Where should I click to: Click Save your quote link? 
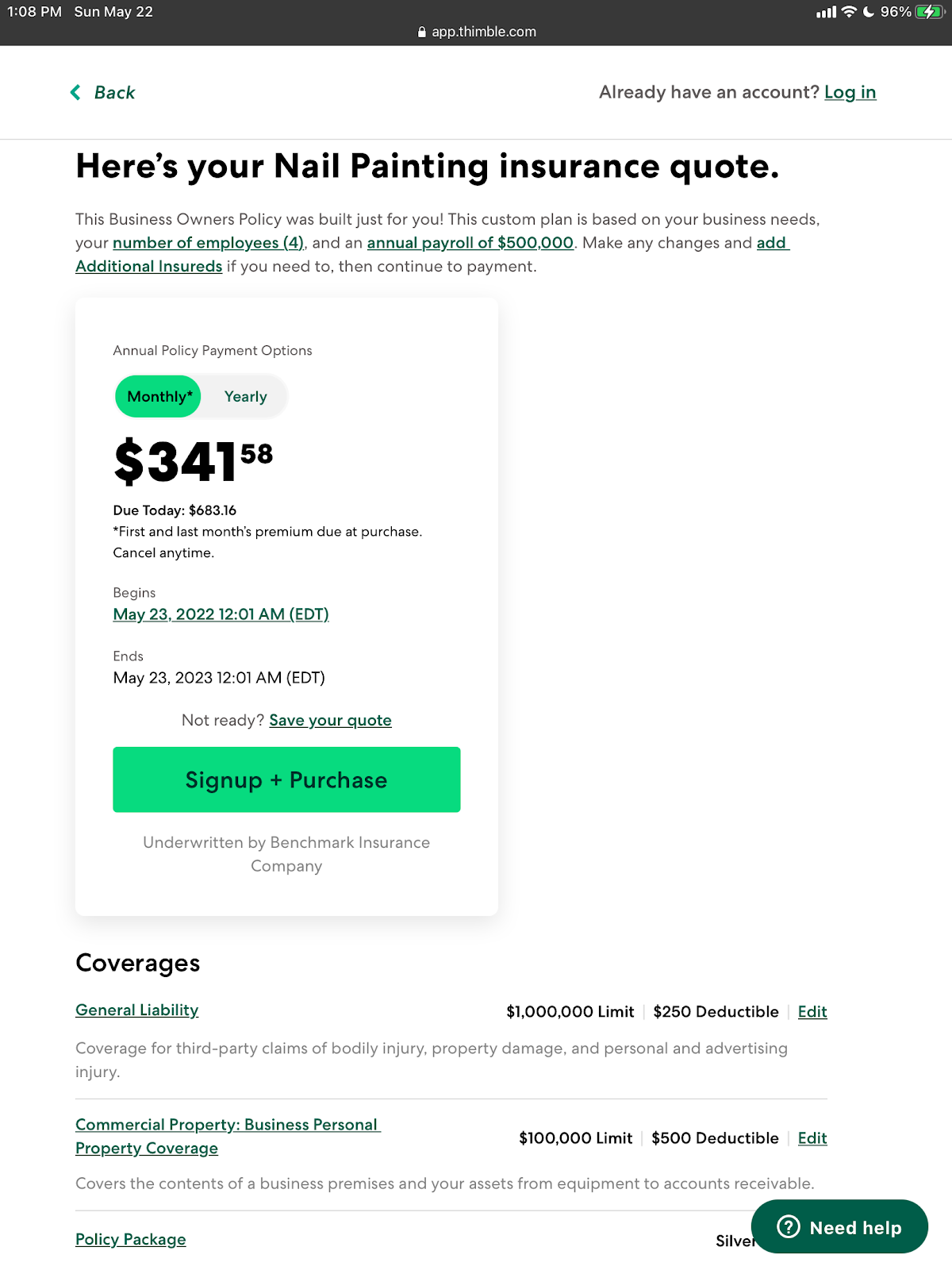[x=330, y=721]
